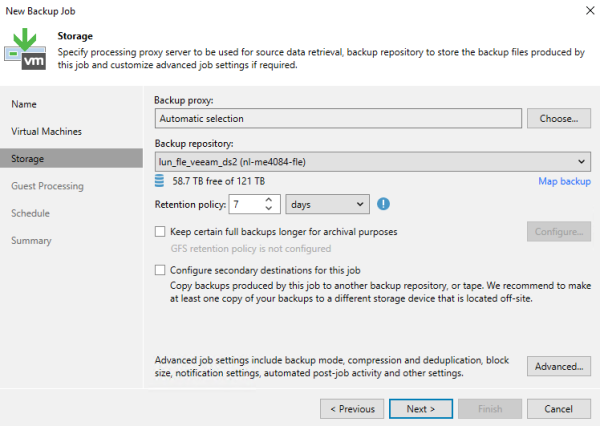Check Configure secondary destinations for this job

(x=160, y=270)
